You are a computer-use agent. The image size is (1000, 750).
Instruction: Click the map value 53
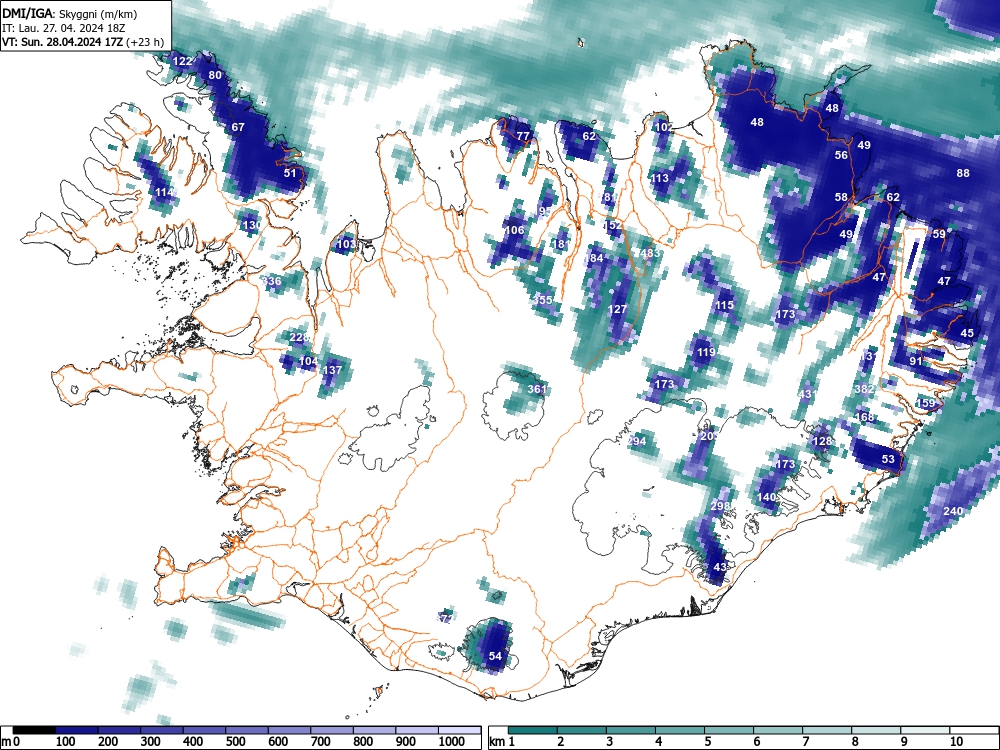[x=888, y=459]
